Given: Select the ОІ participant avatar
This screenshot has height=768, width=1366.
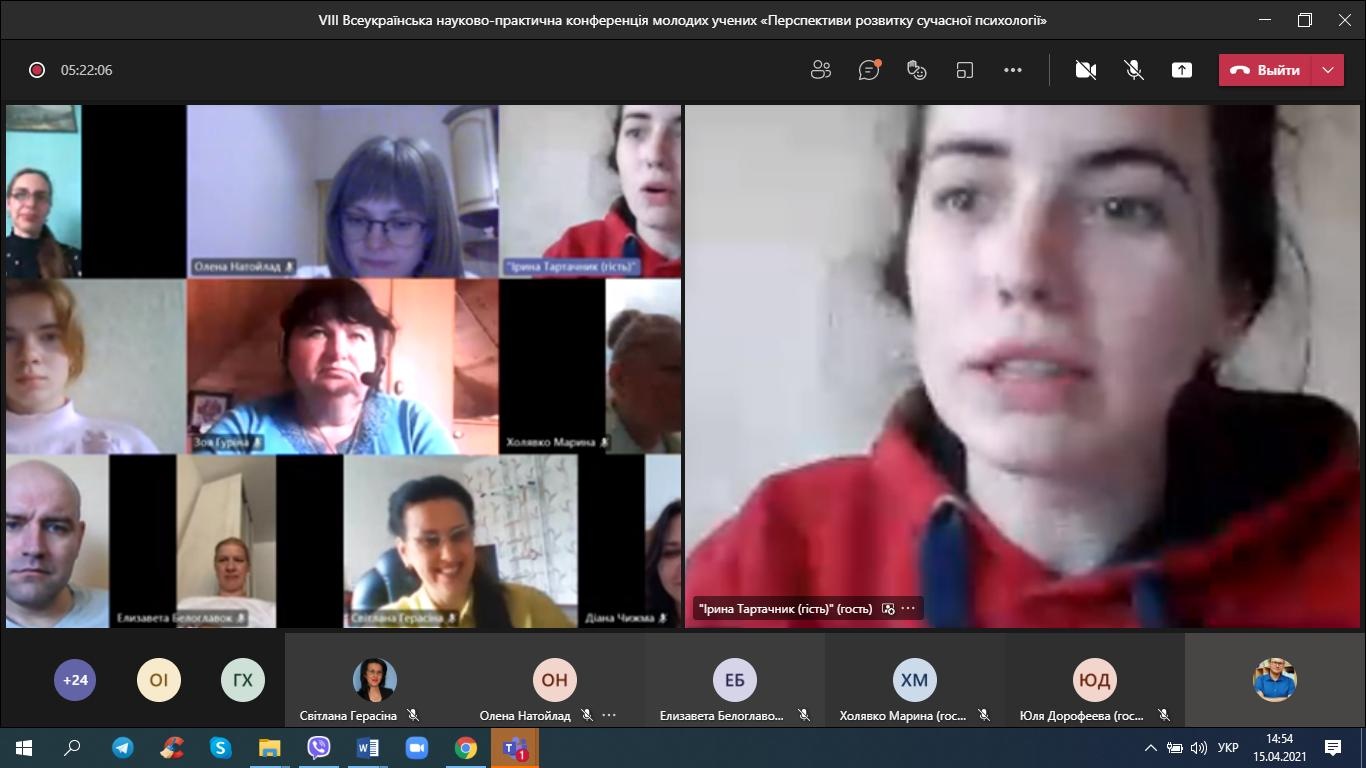Looking at the screenshot, I should pyautogui.click(x=159, y=681).
